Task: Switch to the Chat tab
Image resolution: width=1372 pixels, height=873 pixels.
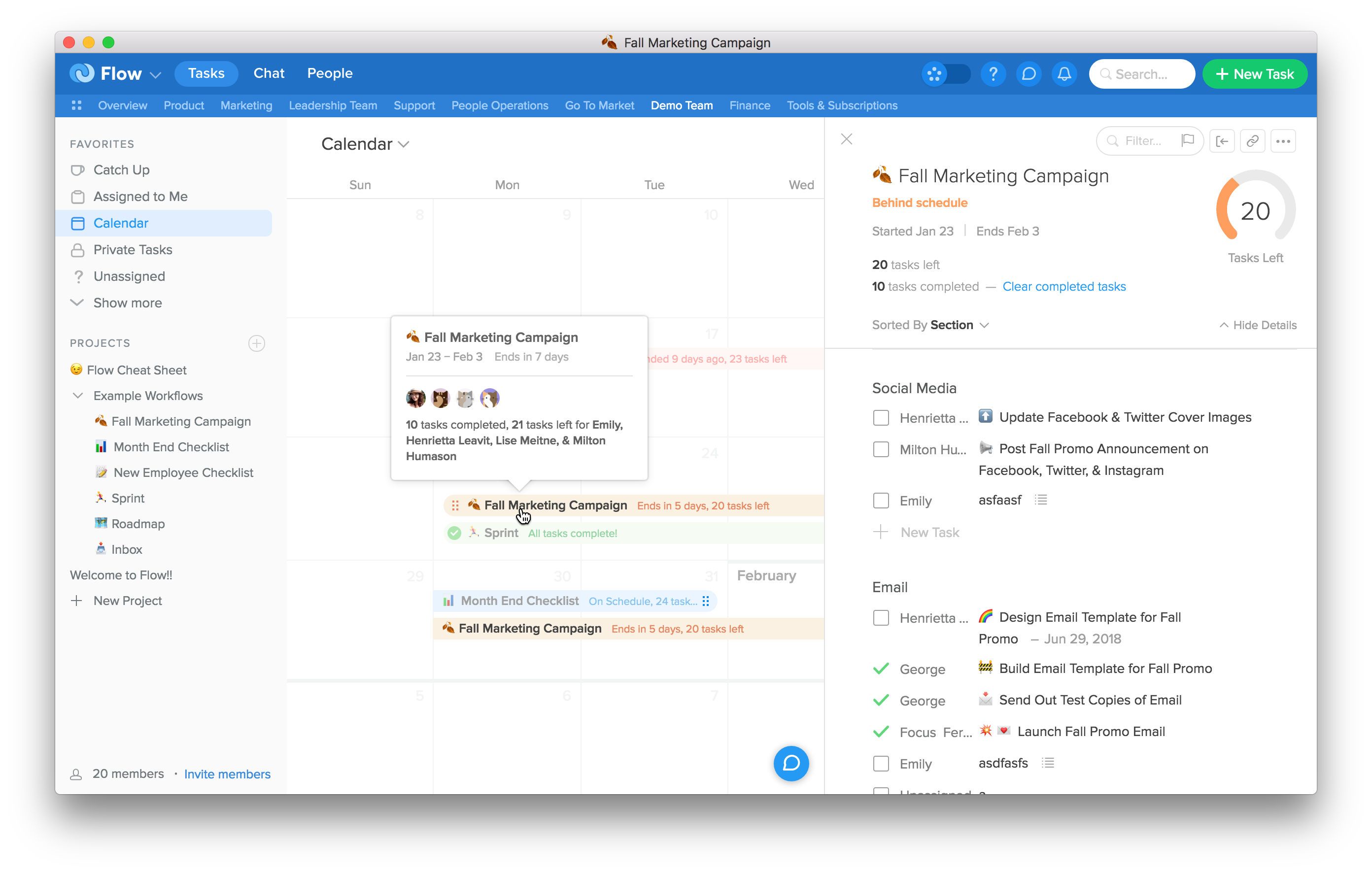Action: pos(269,73)
